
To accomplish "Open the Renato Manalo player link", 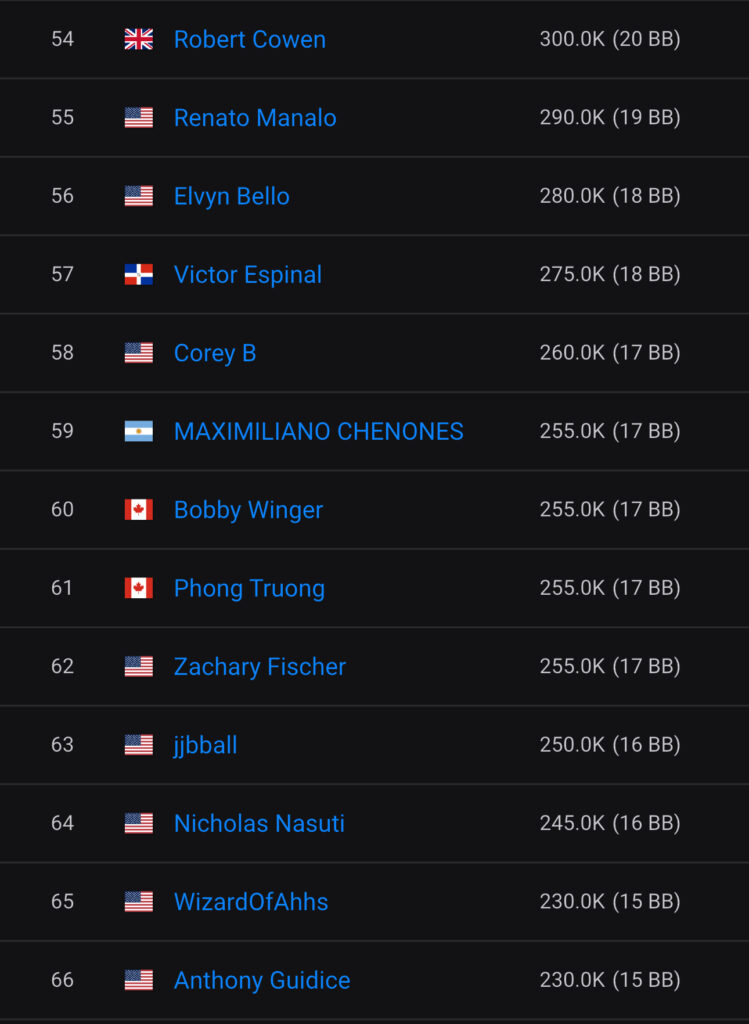I will tap(255, 118).
